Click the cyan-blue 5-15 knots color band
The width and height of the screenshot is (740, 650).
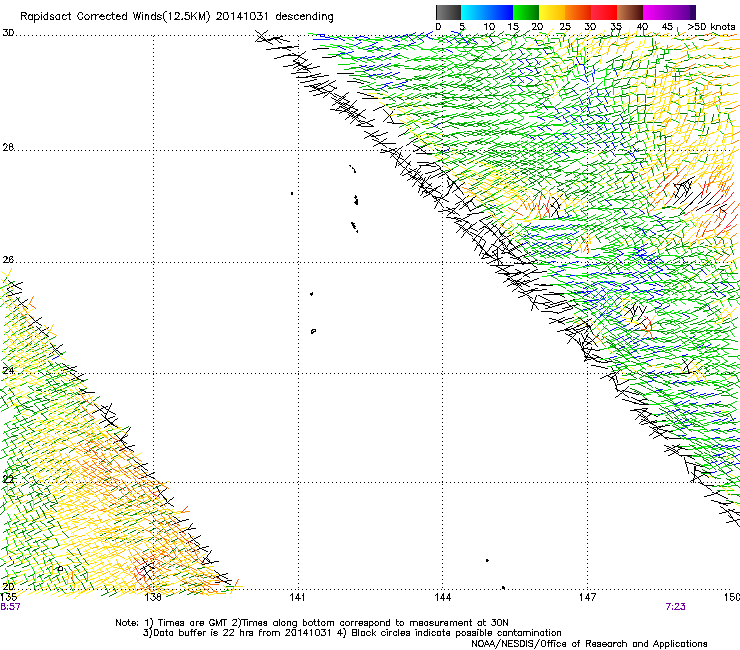(487, 12)
